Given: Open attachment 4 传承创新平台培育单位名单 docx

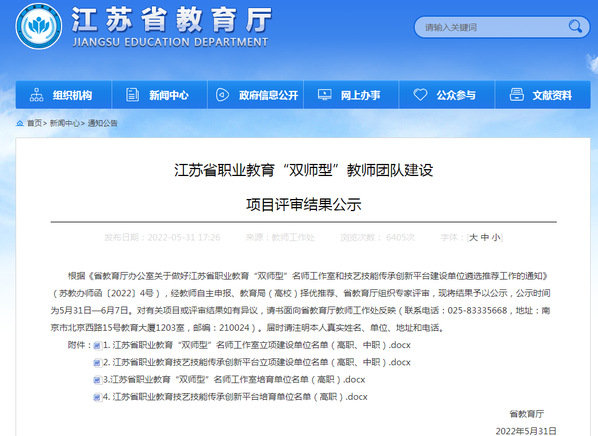Looking at the screenshot, I should [235, 397].
